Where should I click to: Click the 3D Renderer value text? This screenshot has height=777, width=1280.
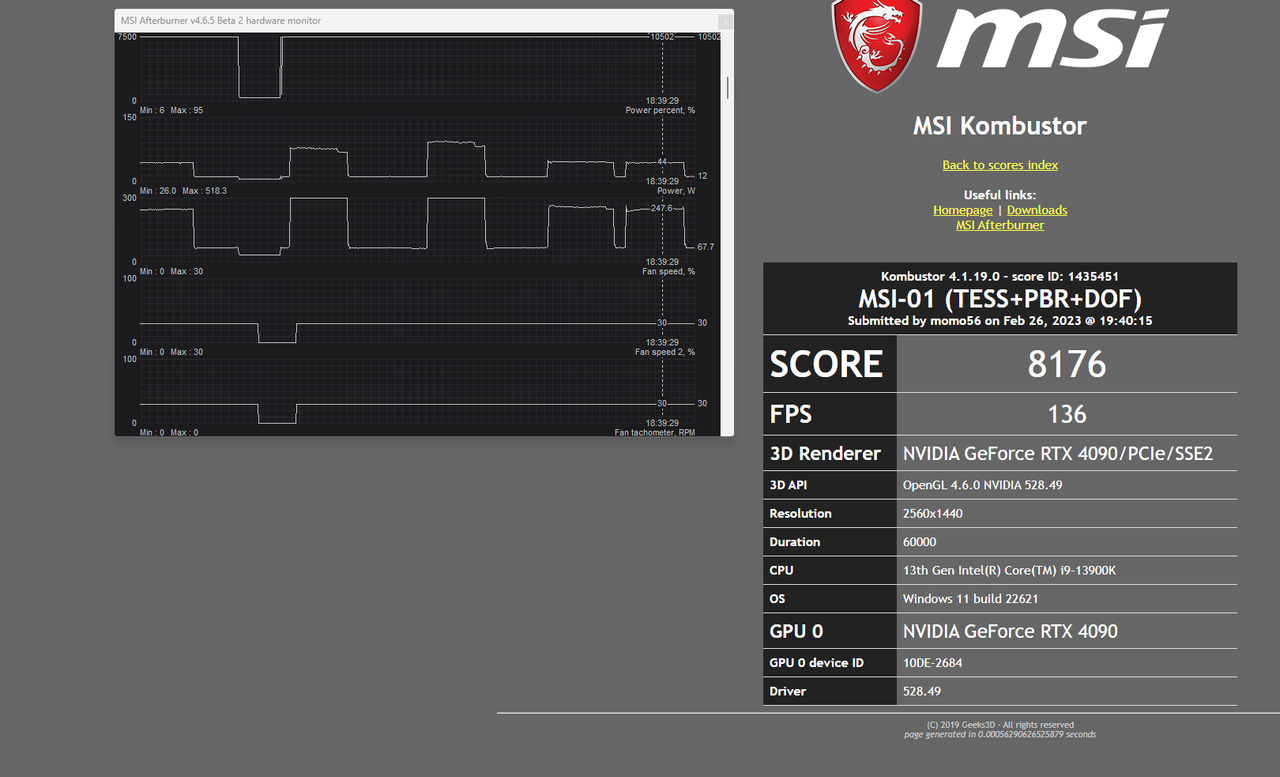pos(1058,453)
